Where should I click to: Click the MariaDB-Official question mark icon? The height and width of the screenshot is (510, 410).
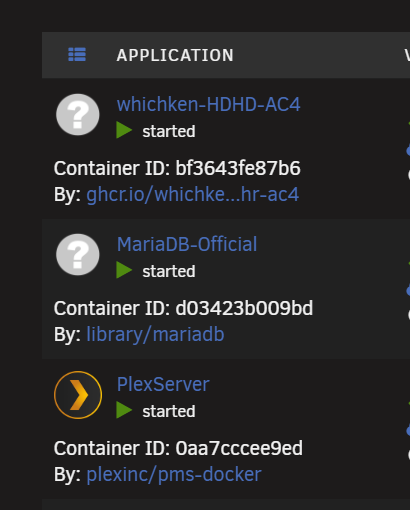tap(78, 255)
